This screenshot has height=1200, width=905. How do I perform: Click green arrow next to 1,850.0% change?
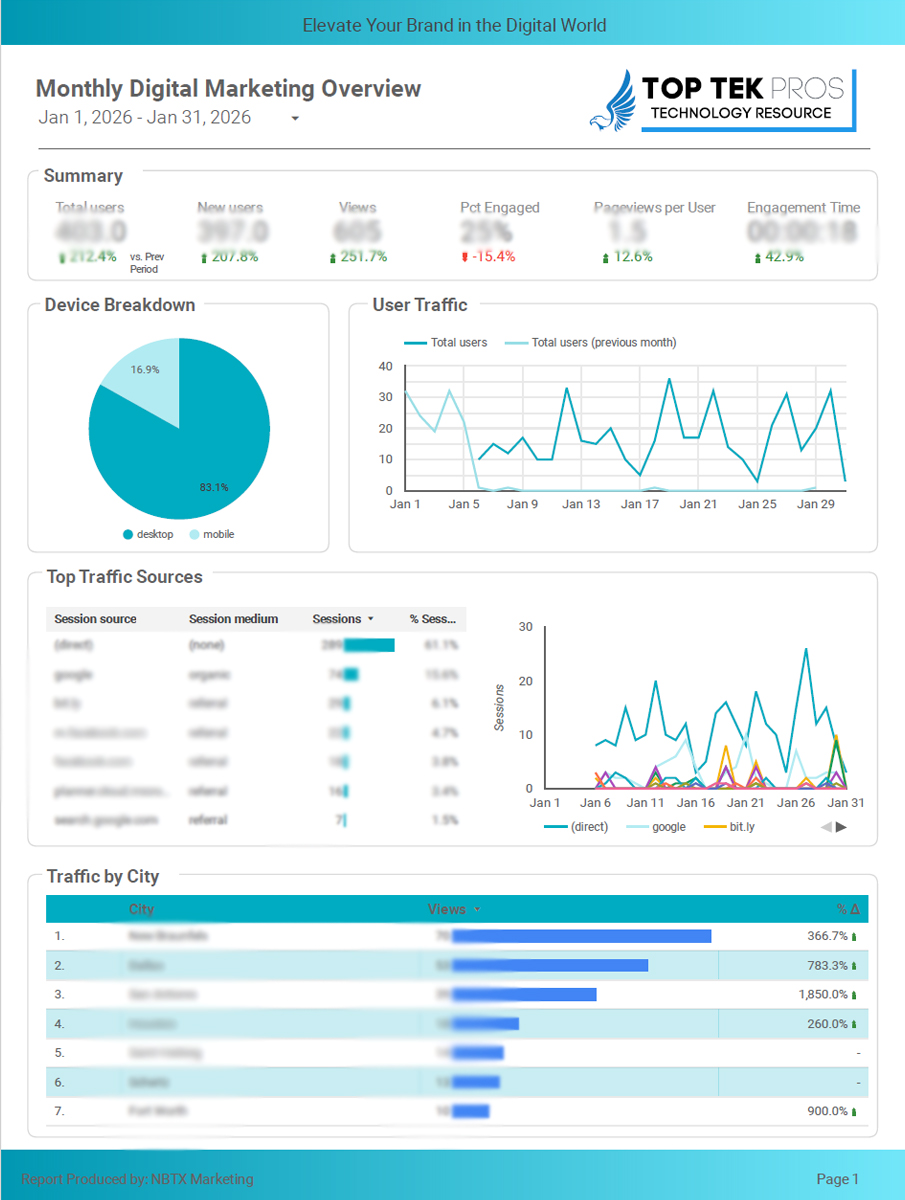pyautogui.click(x=854, y=995)
